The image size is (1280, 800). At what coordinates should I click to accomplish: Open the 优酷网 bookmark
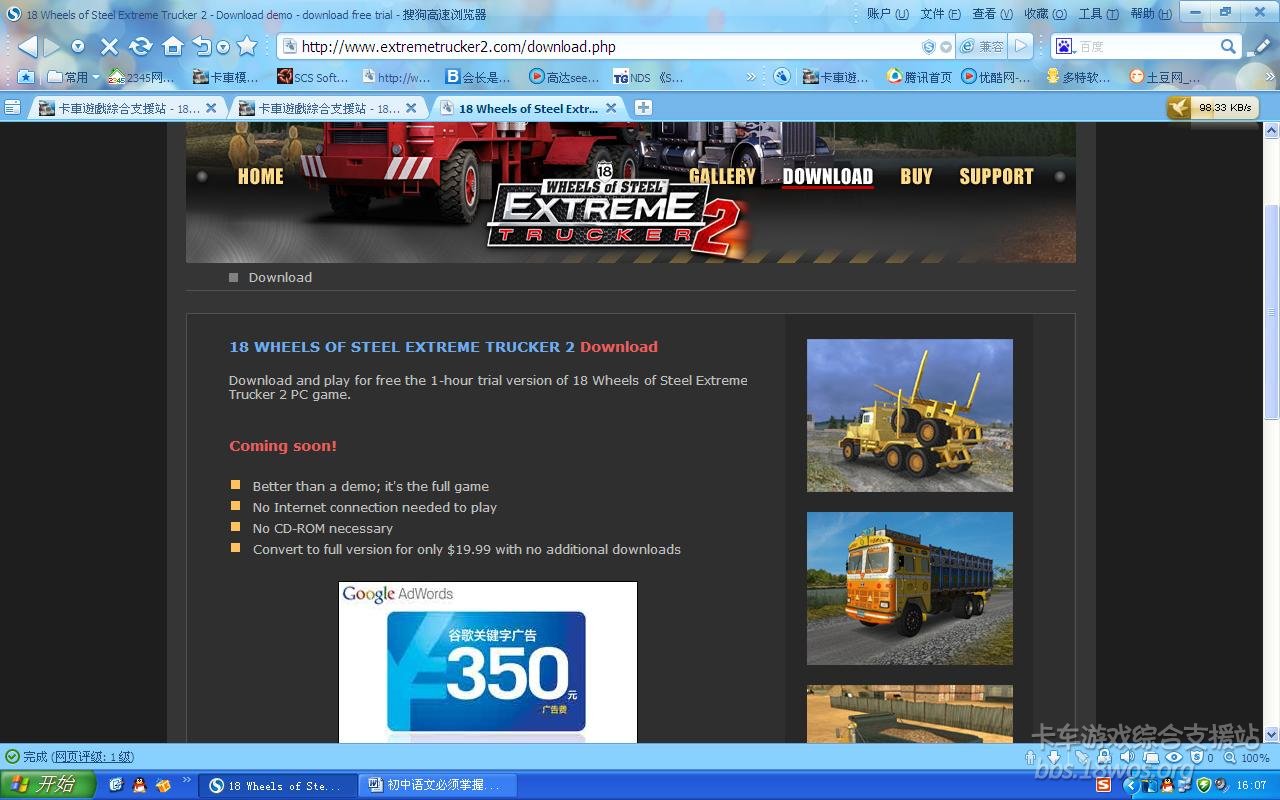click(x=996, y=77)
